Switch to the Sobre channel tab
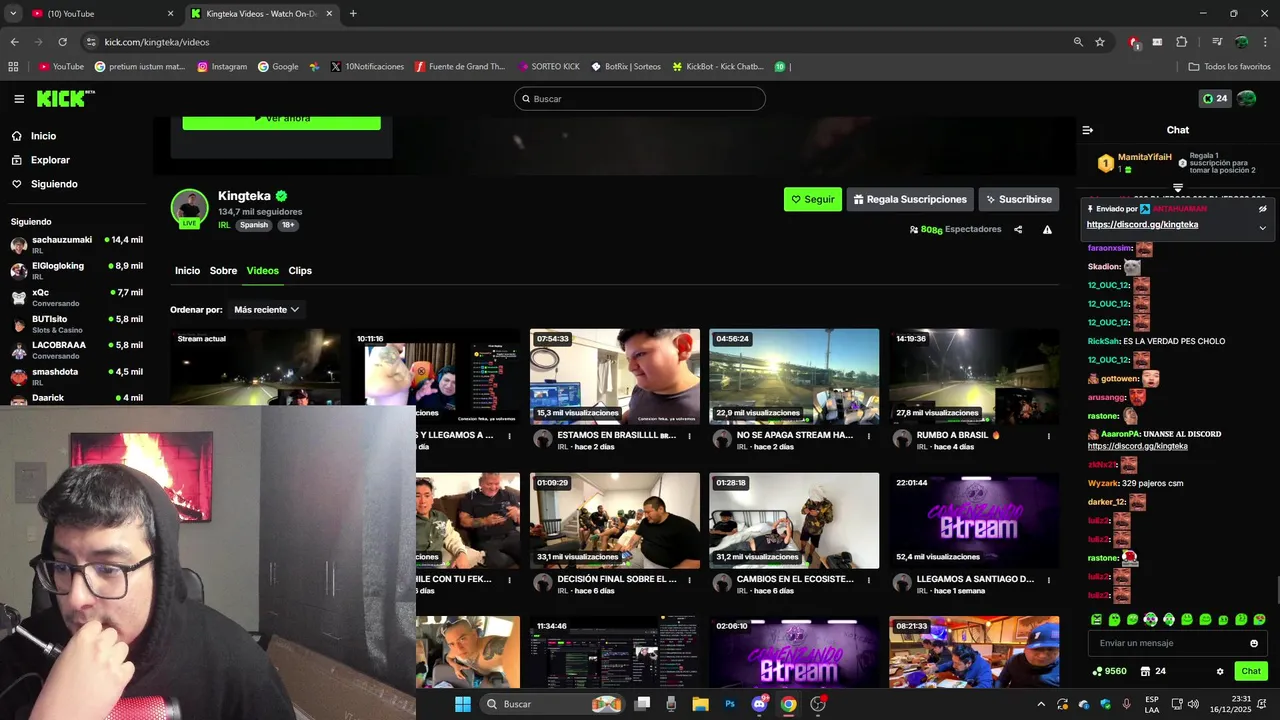This screenshot has height=720, width=1280. (x=223, y=271)
